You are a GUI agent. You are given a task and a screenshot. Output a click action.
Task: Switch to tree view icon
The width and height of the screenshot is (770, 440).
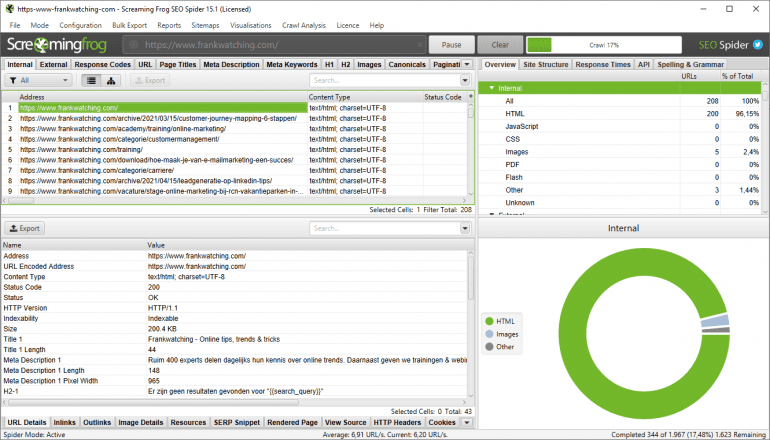click(111, 81)
